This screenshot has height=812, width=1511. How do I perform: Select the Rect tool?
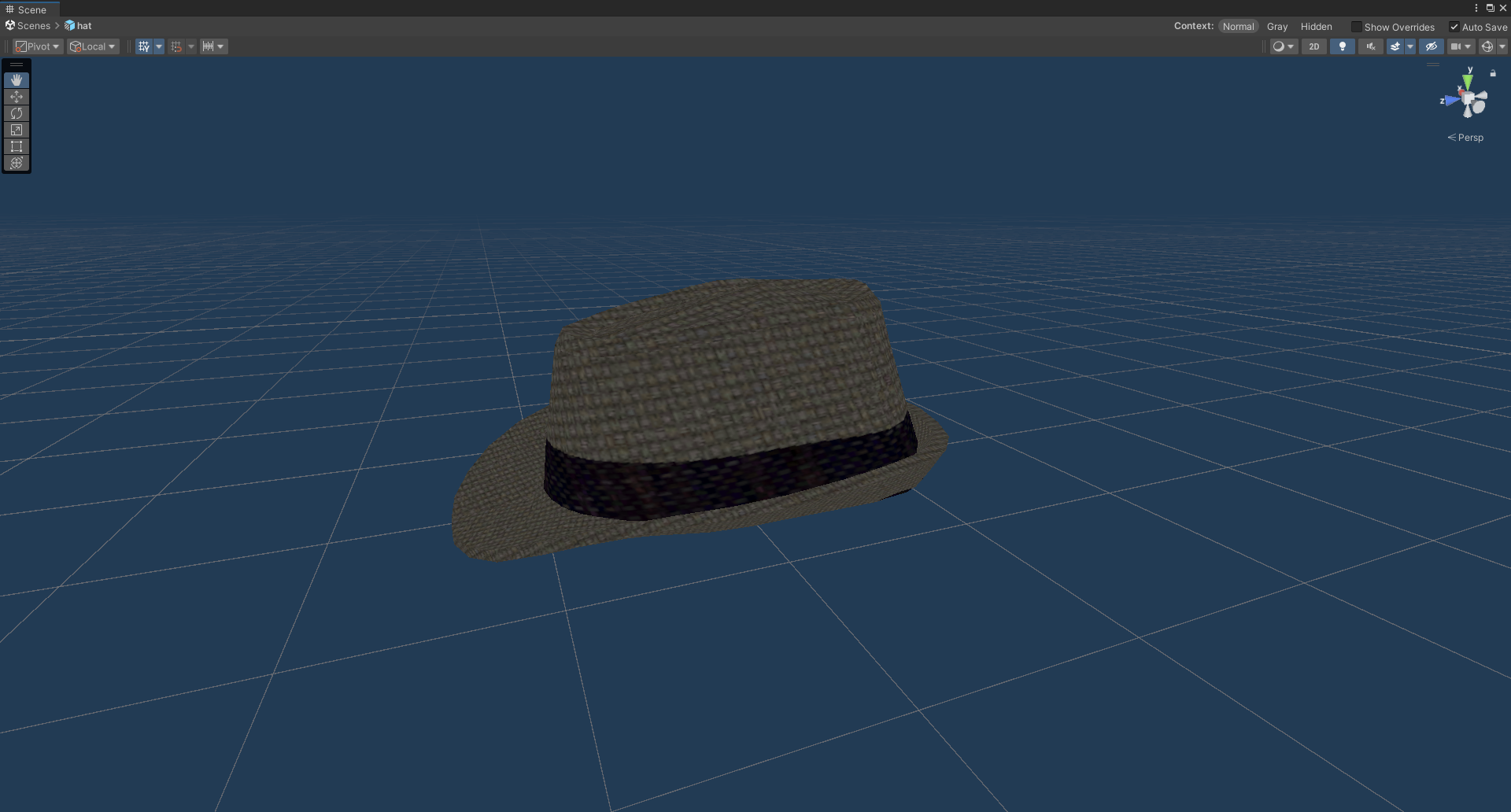pyautogui.click(x=17, y=146)
